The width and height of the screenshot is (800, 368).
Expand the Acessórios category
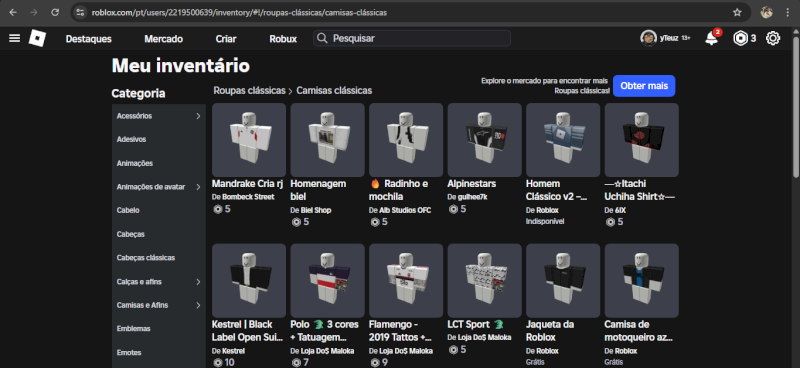point(159,116)
